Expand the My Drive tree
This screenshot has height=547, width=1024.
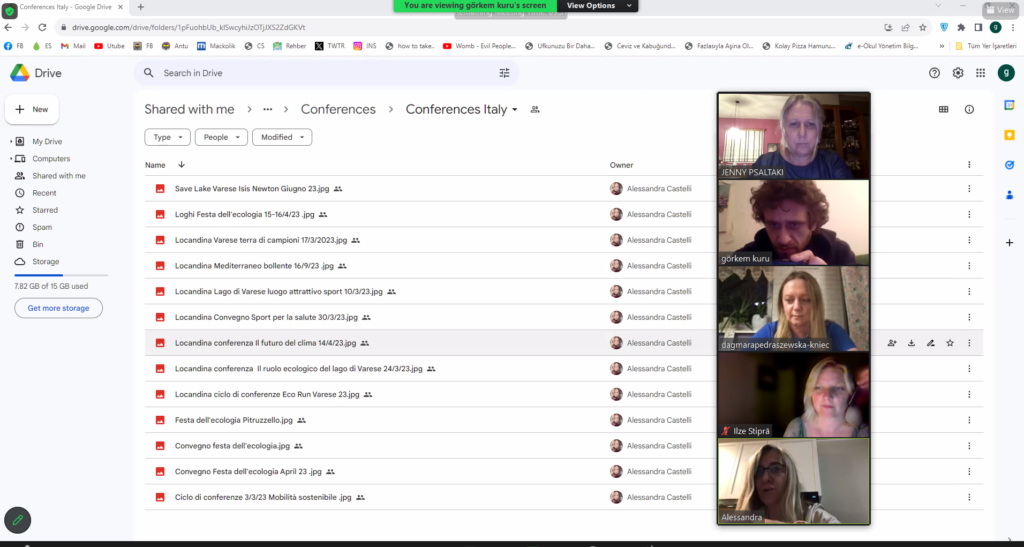[x=11, y=142]
